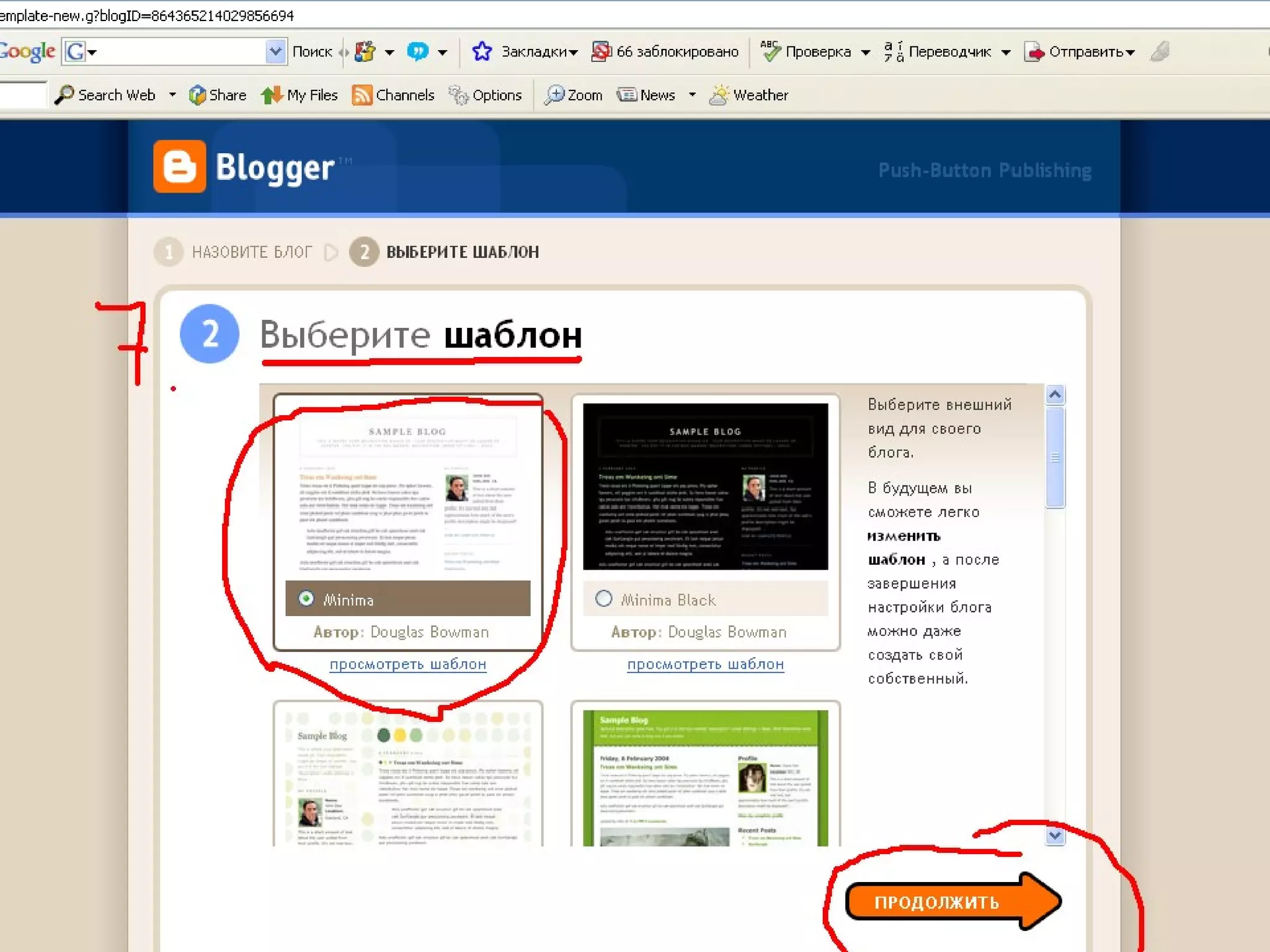Expand the Google search box dropdown
Screen dimensions: 1270x952
(275, 51)
